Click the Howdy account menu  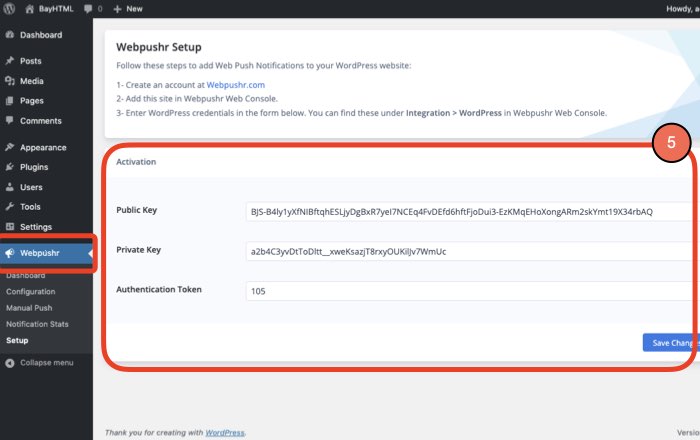[683, 9]
